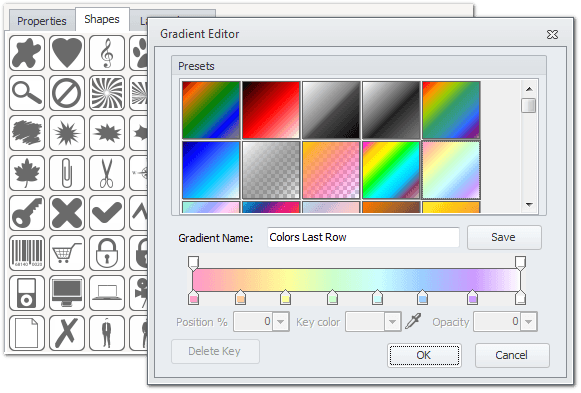The image size is (581, 393).
Task: Switch to the Properties tab
Action: coord(42,21)
